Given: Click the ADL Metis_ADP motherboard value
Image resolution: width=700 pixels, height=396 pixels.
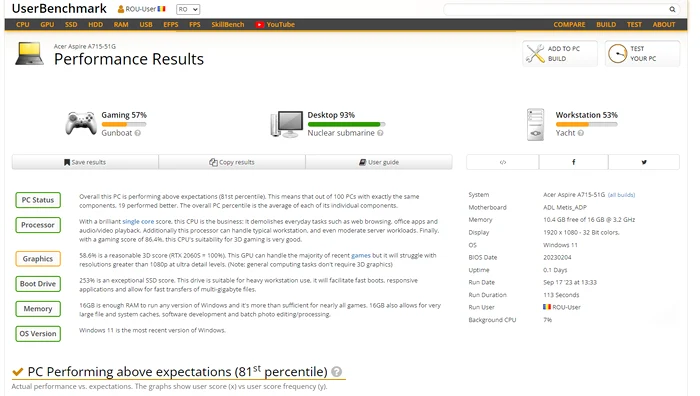Looking at the screenshot, I should tap(565, 207).
